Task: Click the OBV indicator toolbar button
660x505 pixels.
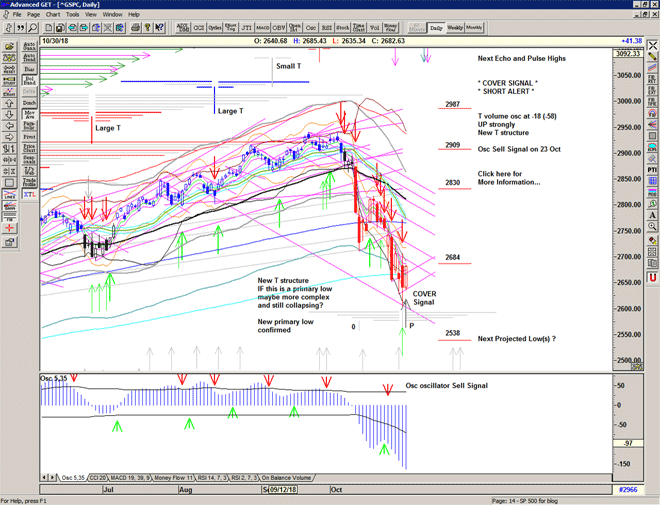Action: 276,28
